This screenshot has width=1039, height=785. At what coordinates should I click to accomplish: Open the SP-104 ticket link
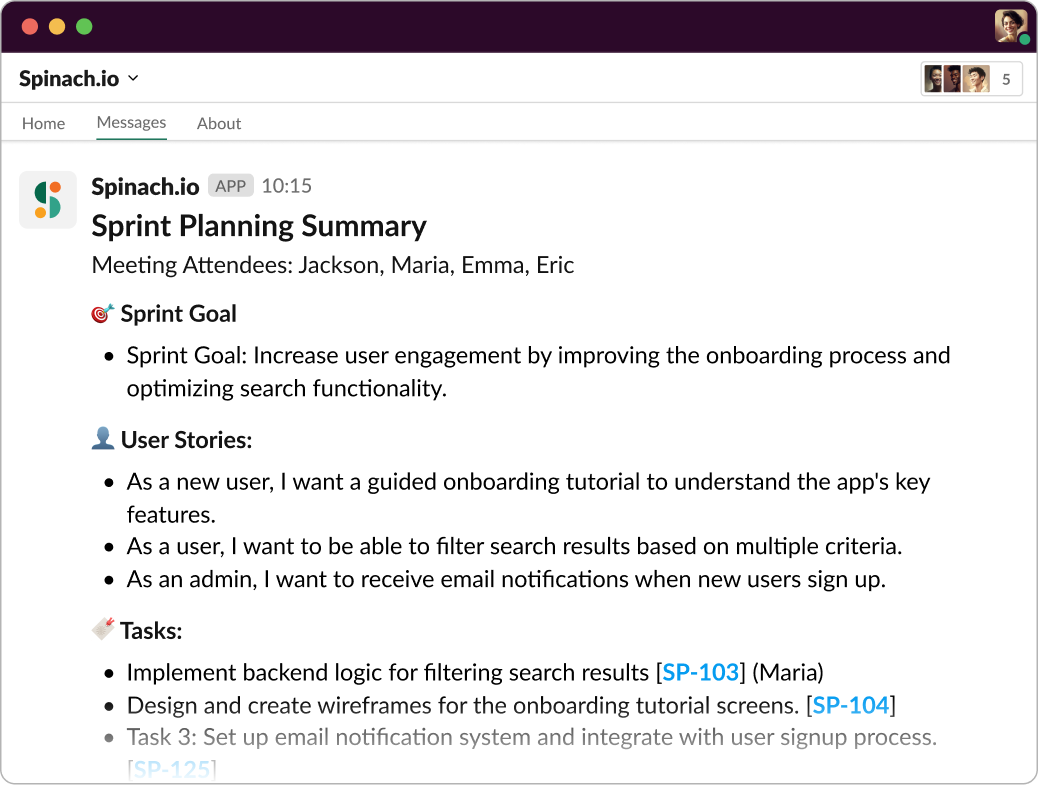pyautogui.click(x=851, y=706)
